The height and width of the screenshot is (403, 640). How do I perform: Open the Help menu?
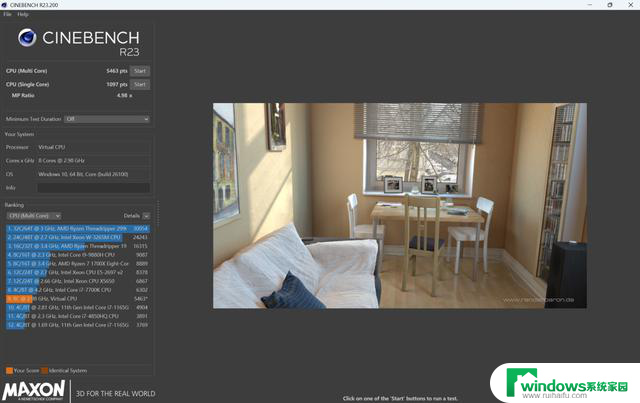click(23, 14)
